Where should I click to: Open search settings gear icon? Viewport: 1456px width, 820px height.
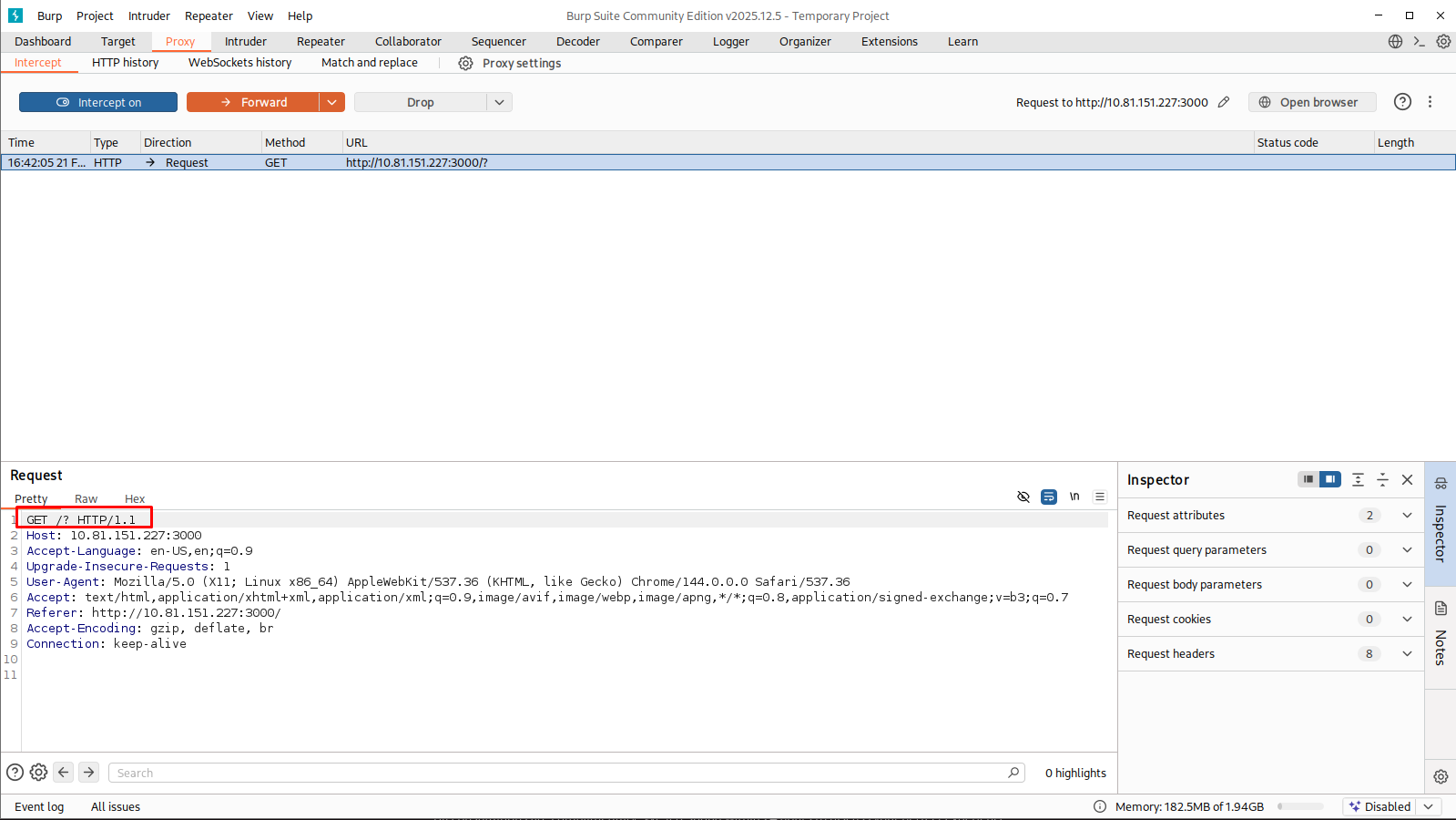[38, 772]
